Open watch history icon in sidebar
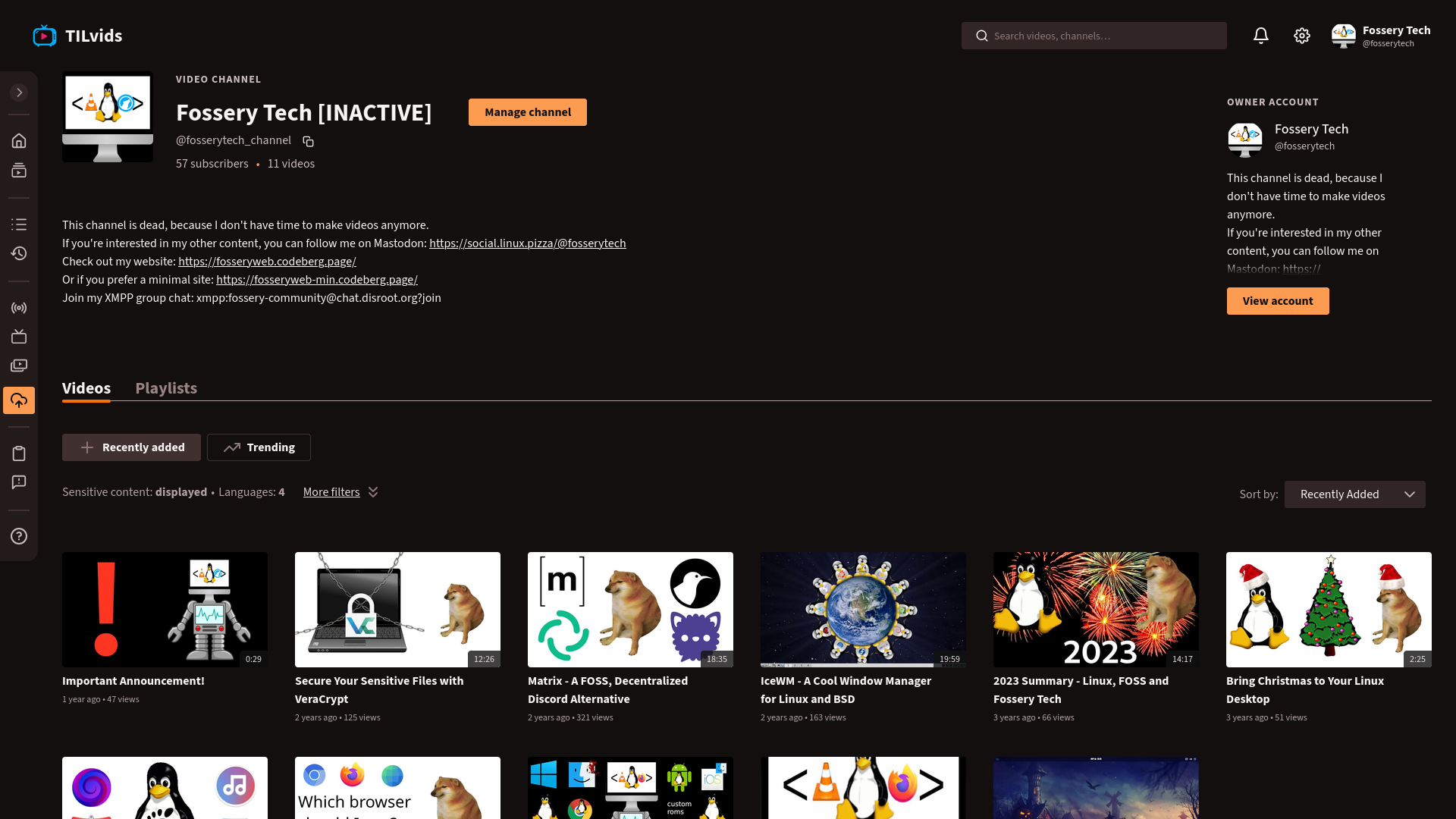The height and width of the screenshot is (819, 1456). [19, 253]
